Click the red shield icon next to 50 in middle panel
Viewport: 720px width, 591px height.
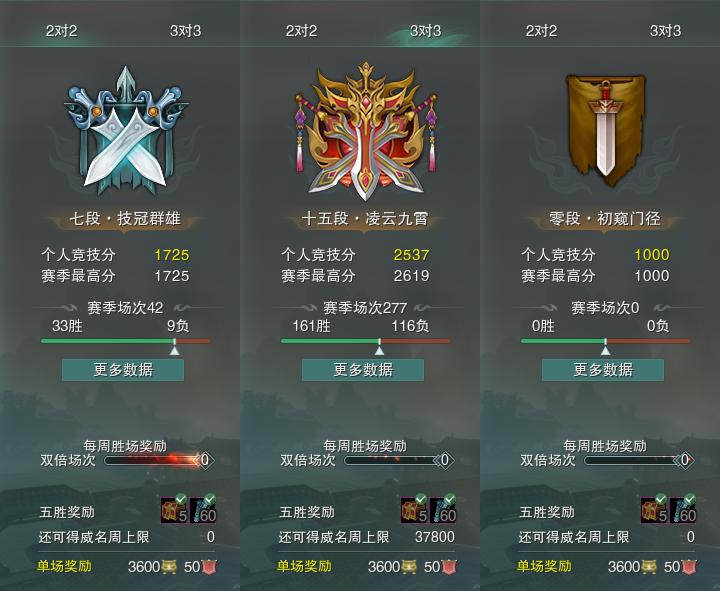pos(448,567)
